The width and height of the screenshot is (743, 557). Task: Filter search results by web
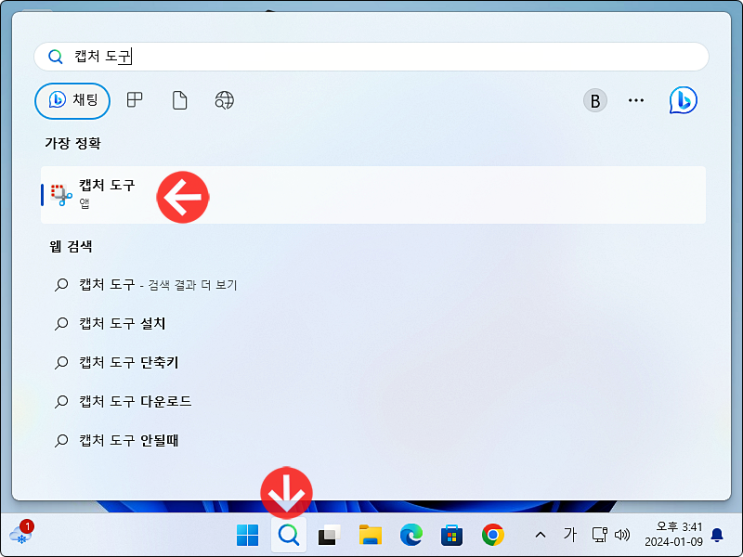(x=224, y=100)
